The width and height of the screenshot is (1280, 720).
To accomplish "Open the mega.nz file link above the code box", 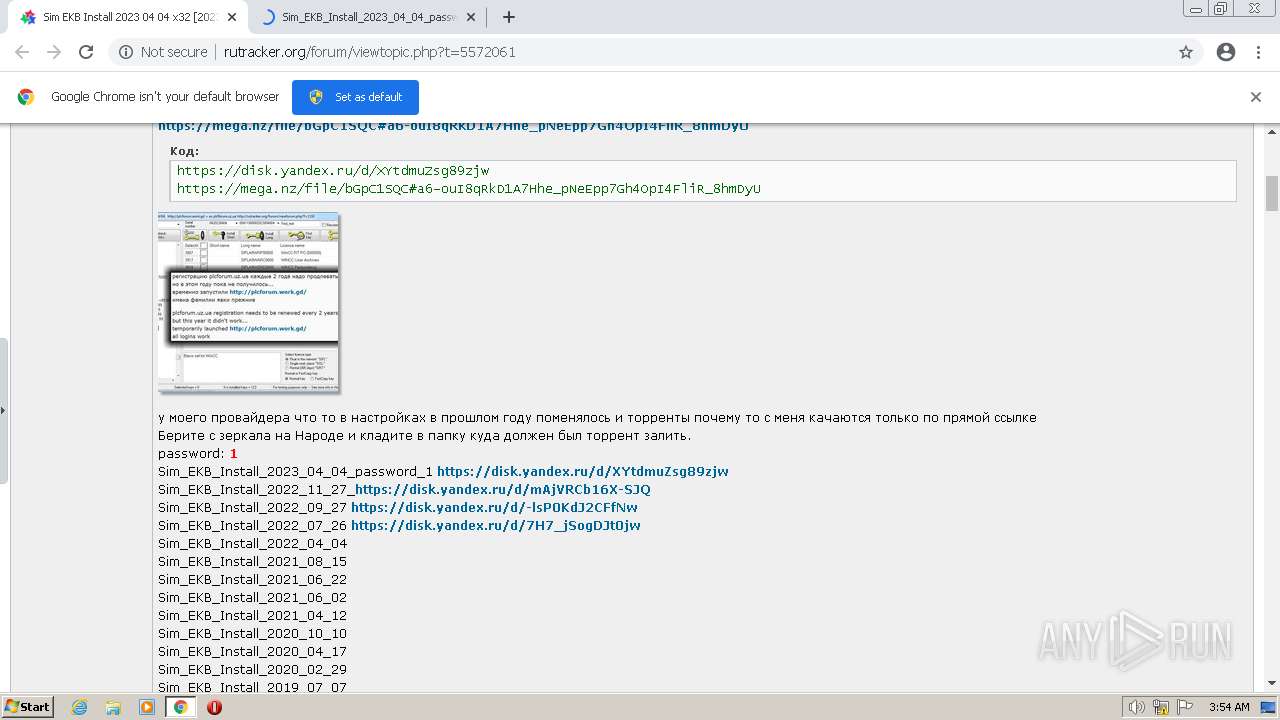I will point(453,126).
